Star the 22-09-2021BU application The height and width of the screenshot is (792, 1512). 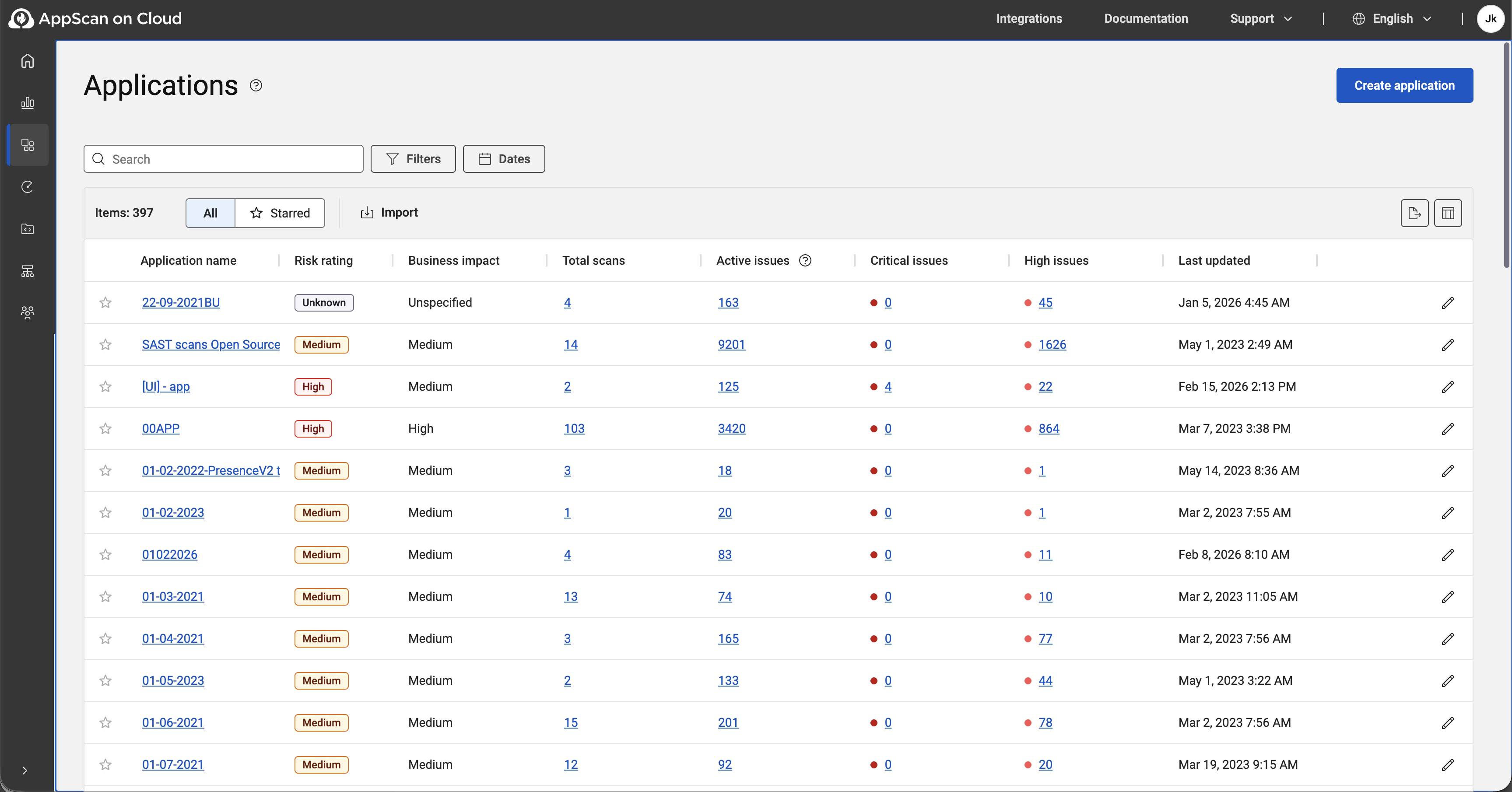pyautogui.click(x=105, y=303)
